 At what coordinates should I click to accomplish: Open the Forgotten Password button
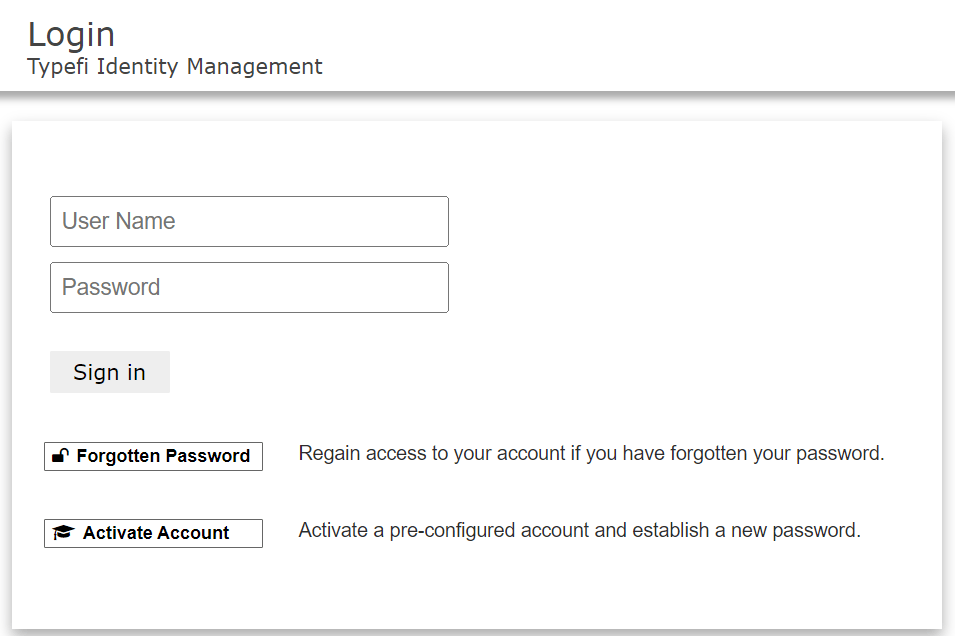(153, 456)
